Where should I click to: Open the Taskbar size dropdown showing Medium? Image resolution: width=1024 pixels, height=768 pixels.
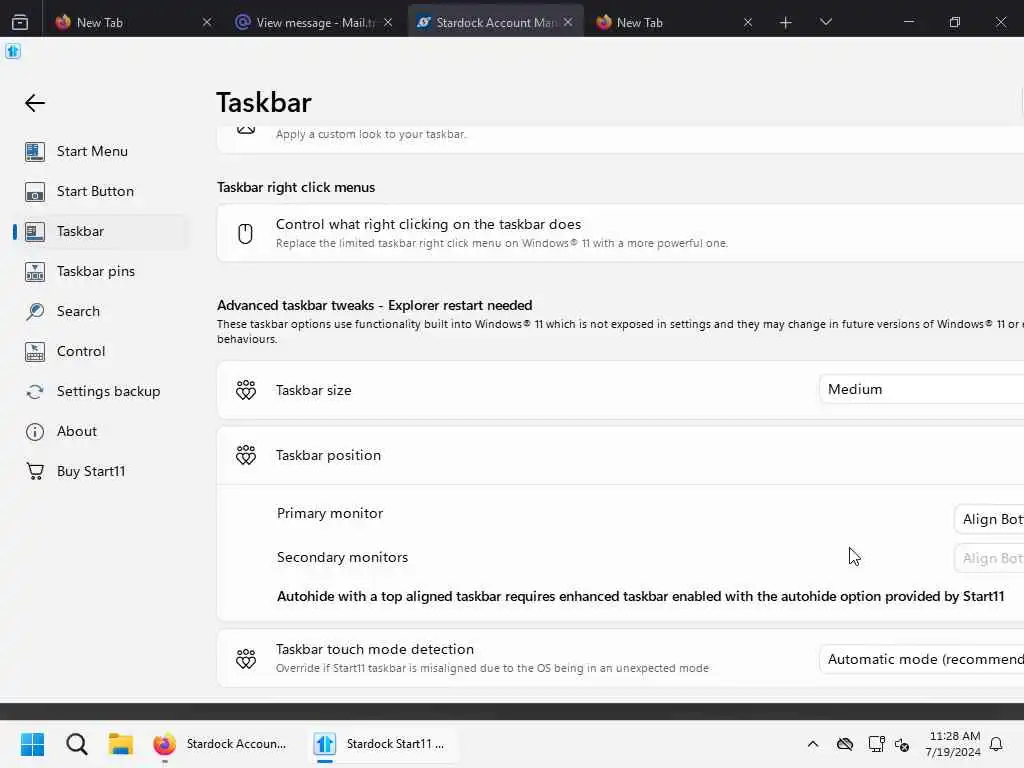coord(921,389)
